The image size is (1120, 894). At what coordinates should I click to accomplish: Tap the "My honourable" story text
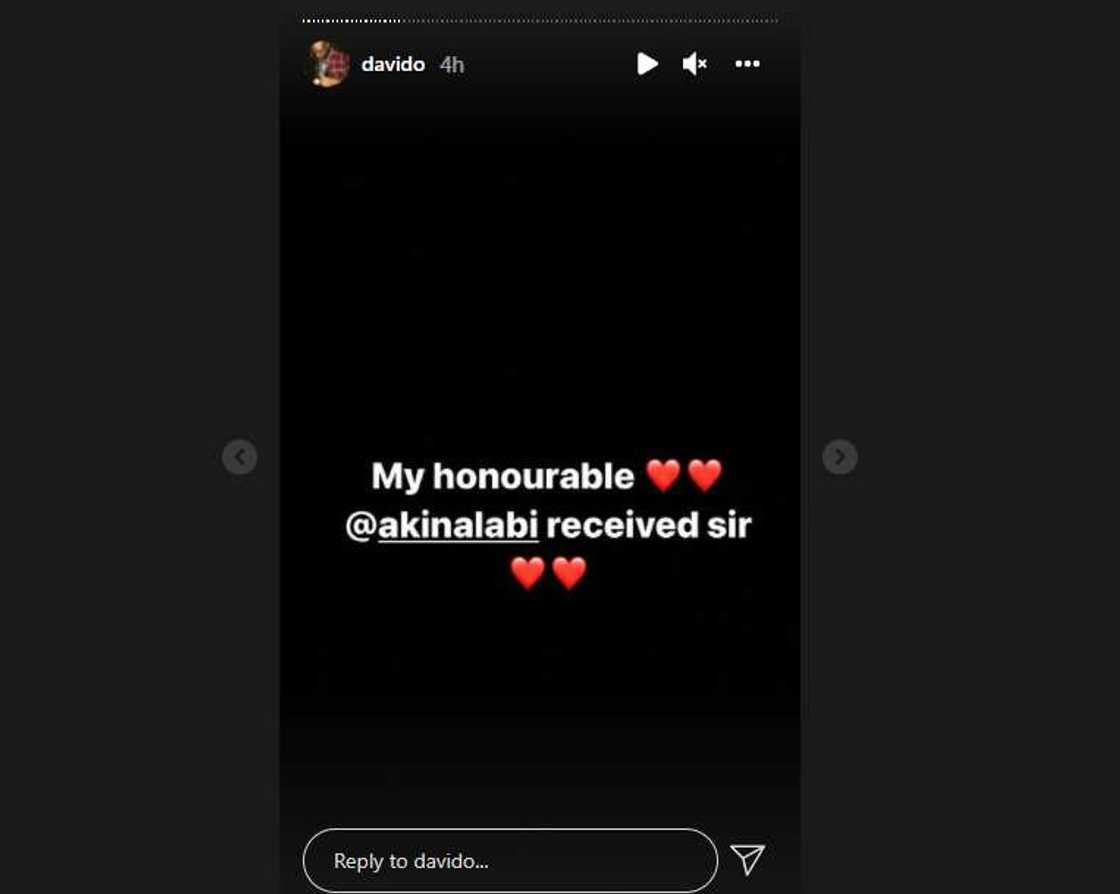503,476
